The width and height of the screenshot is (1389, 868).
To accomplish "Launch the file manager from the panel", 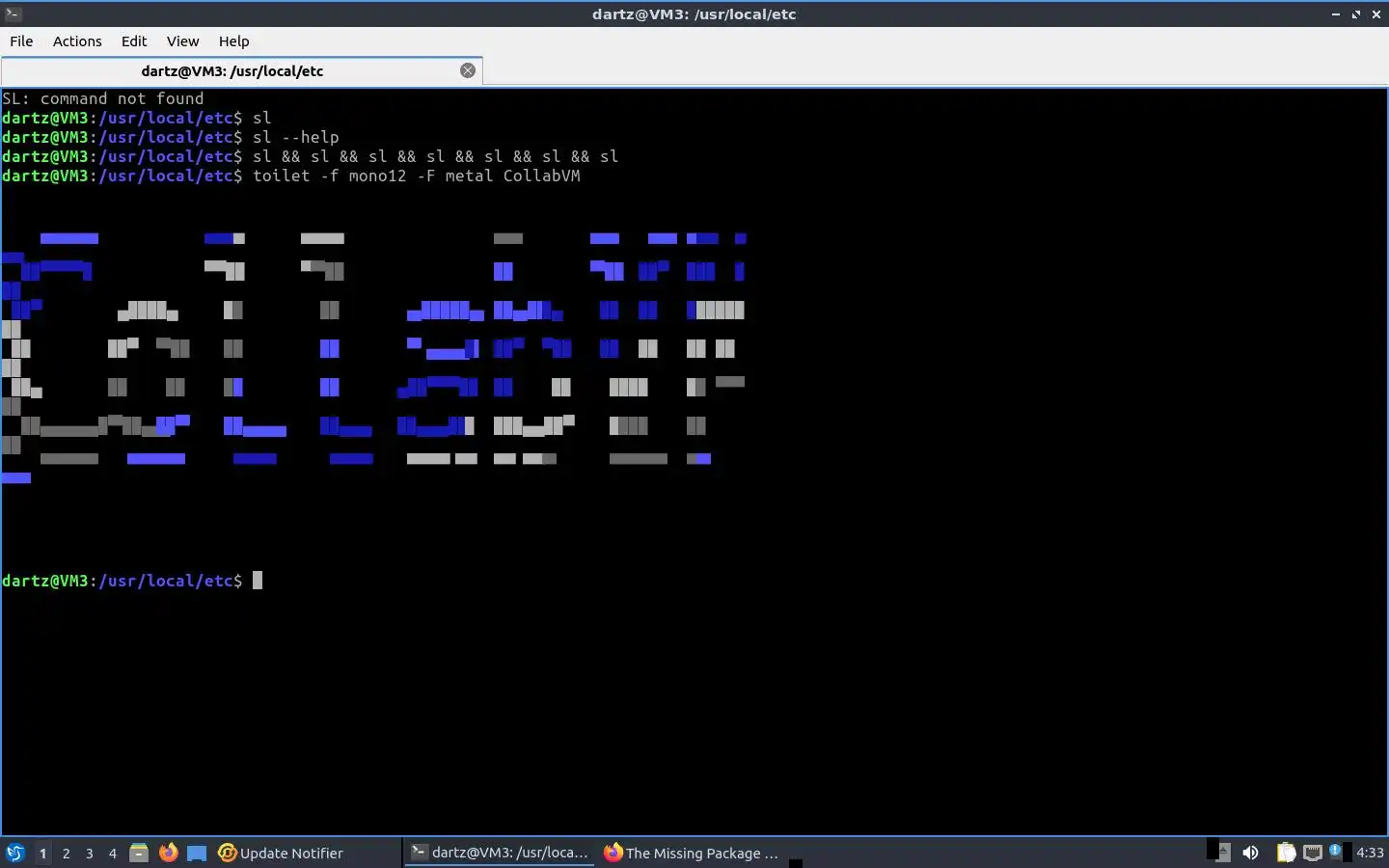I will click(139, 853).
